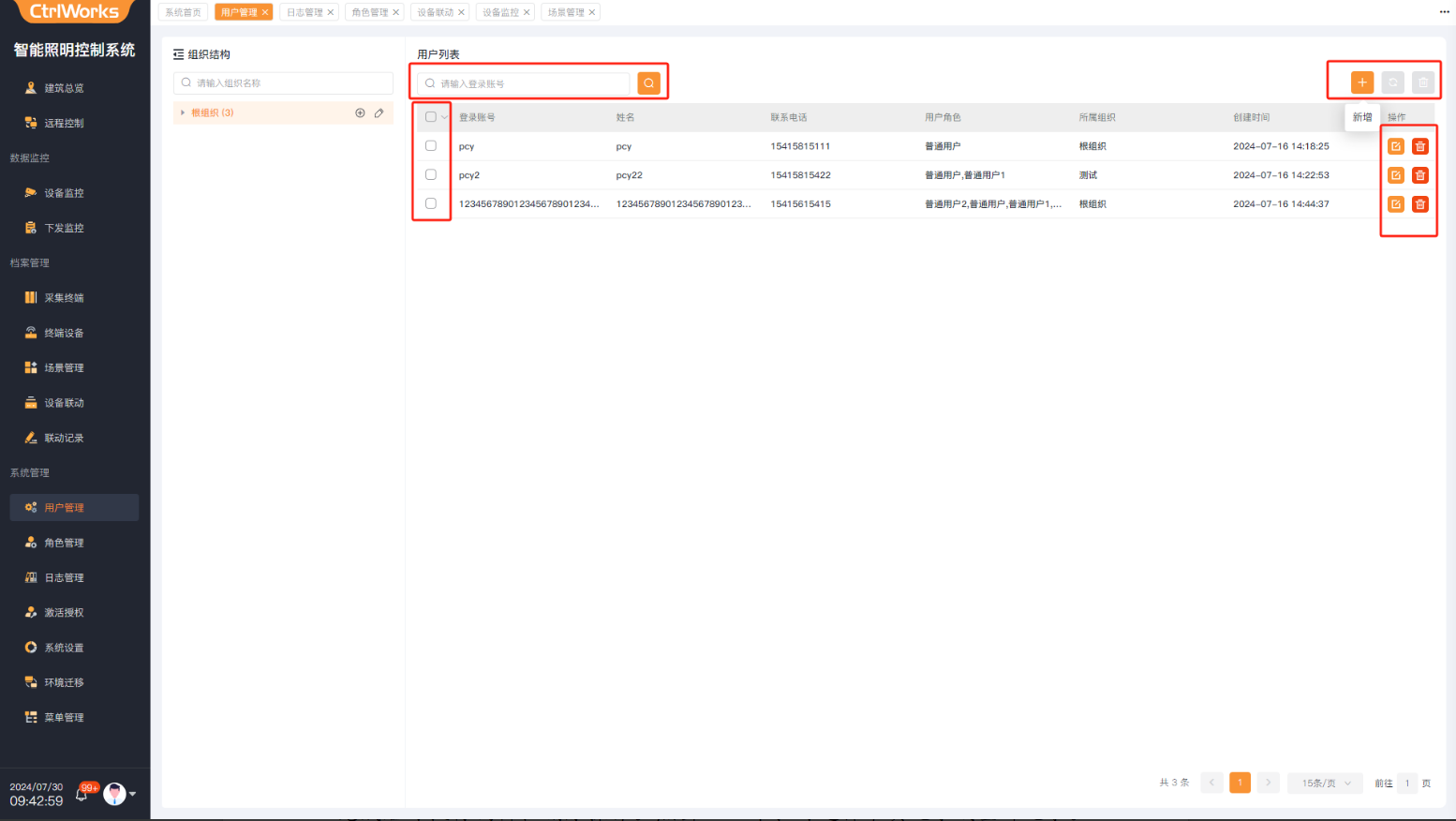Click the add circle icon beside 根组织
The height and width of the screenshot is (821, 1456).
pyautogui.click(x=360, y=112)
